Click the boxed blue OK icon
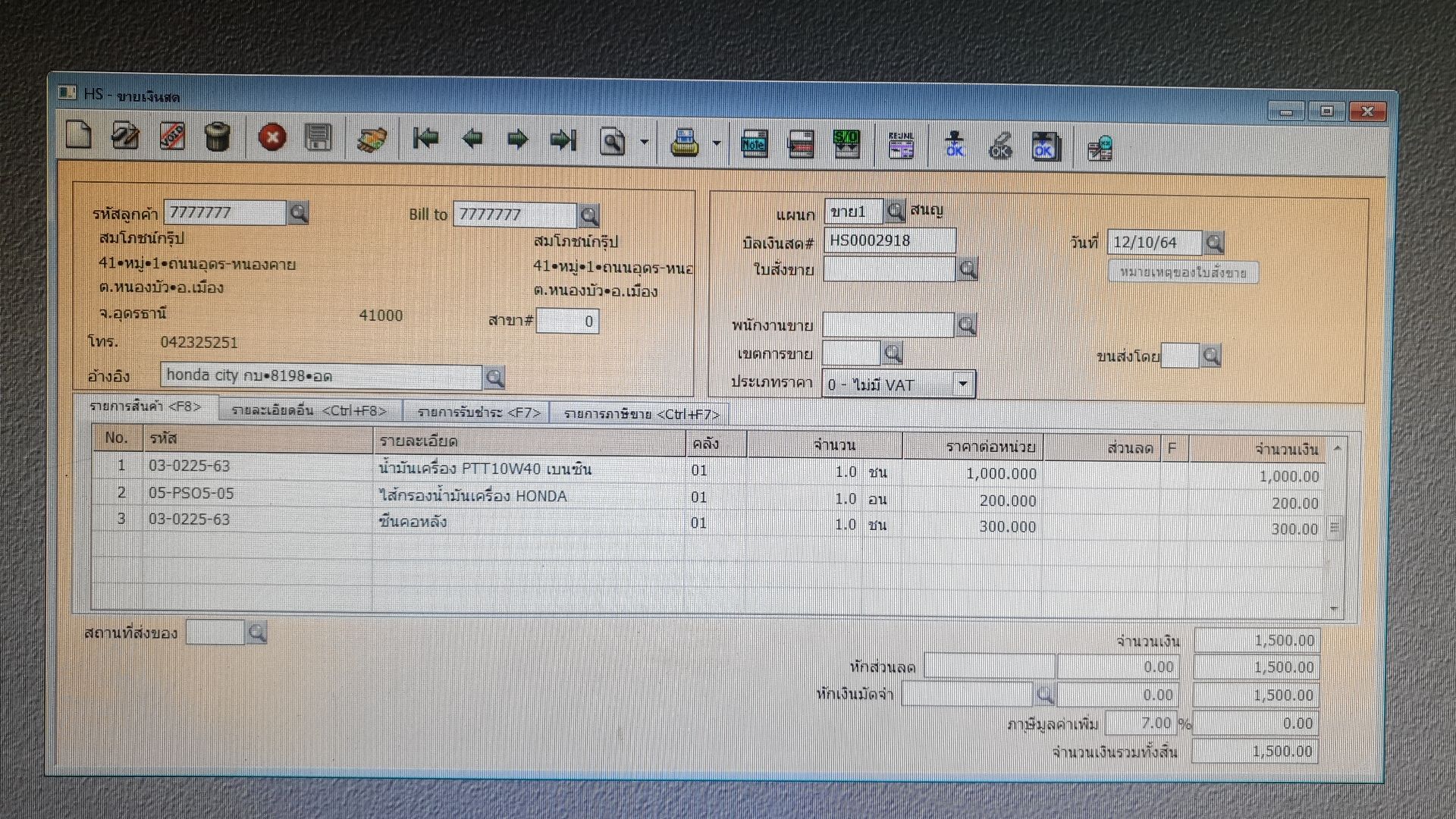The width and height of the screenshot is (1456, 819). (1046, 147)
